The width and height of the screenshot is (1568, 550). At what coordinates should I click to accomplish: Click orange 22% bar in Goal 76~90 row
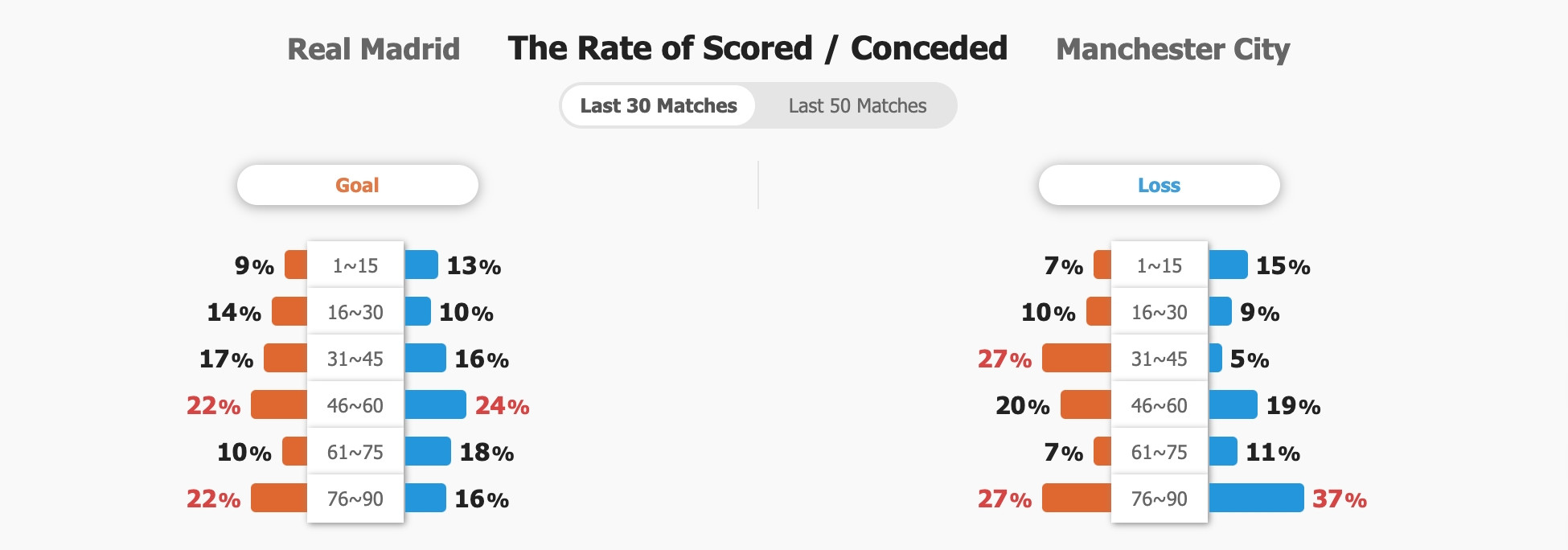point(279,498)
